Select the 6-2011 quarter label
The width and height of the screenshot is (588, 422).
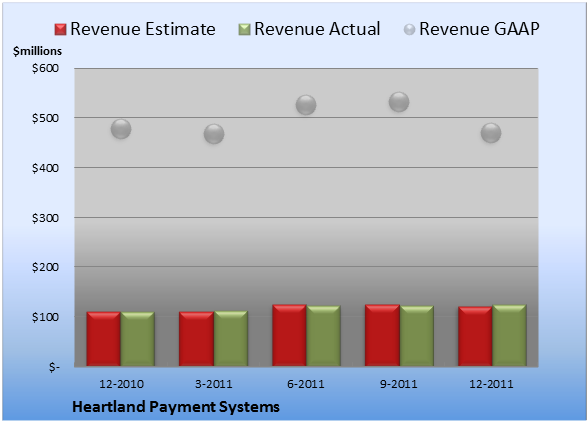pos(306,384)
